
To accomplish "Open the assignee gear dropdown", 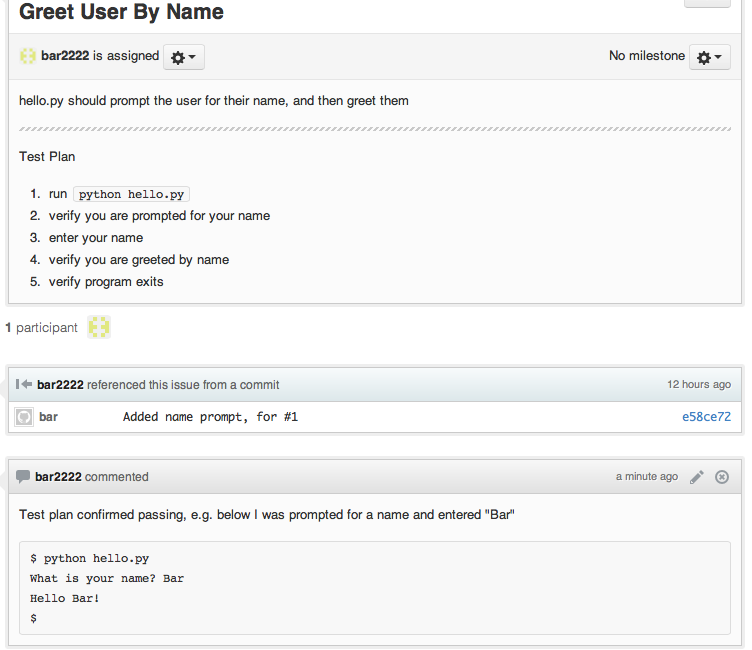I will 183,57.
